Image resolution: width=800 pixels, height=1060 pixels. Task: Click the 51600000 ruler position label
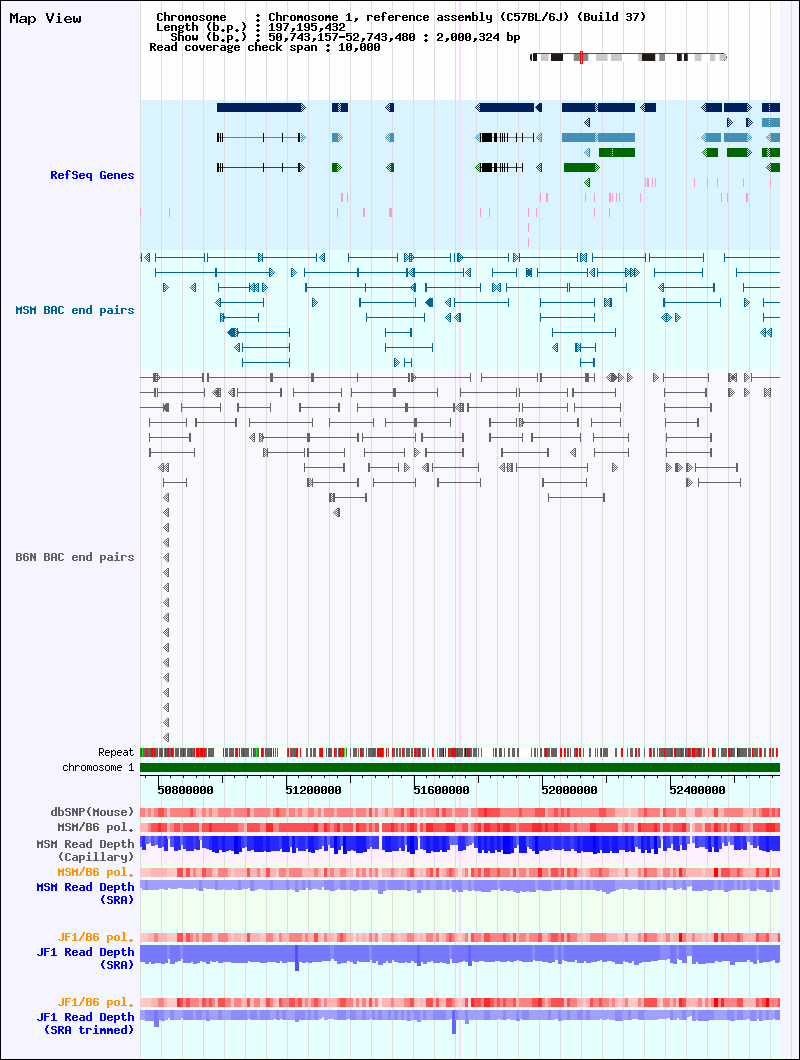tap(441, 790)
